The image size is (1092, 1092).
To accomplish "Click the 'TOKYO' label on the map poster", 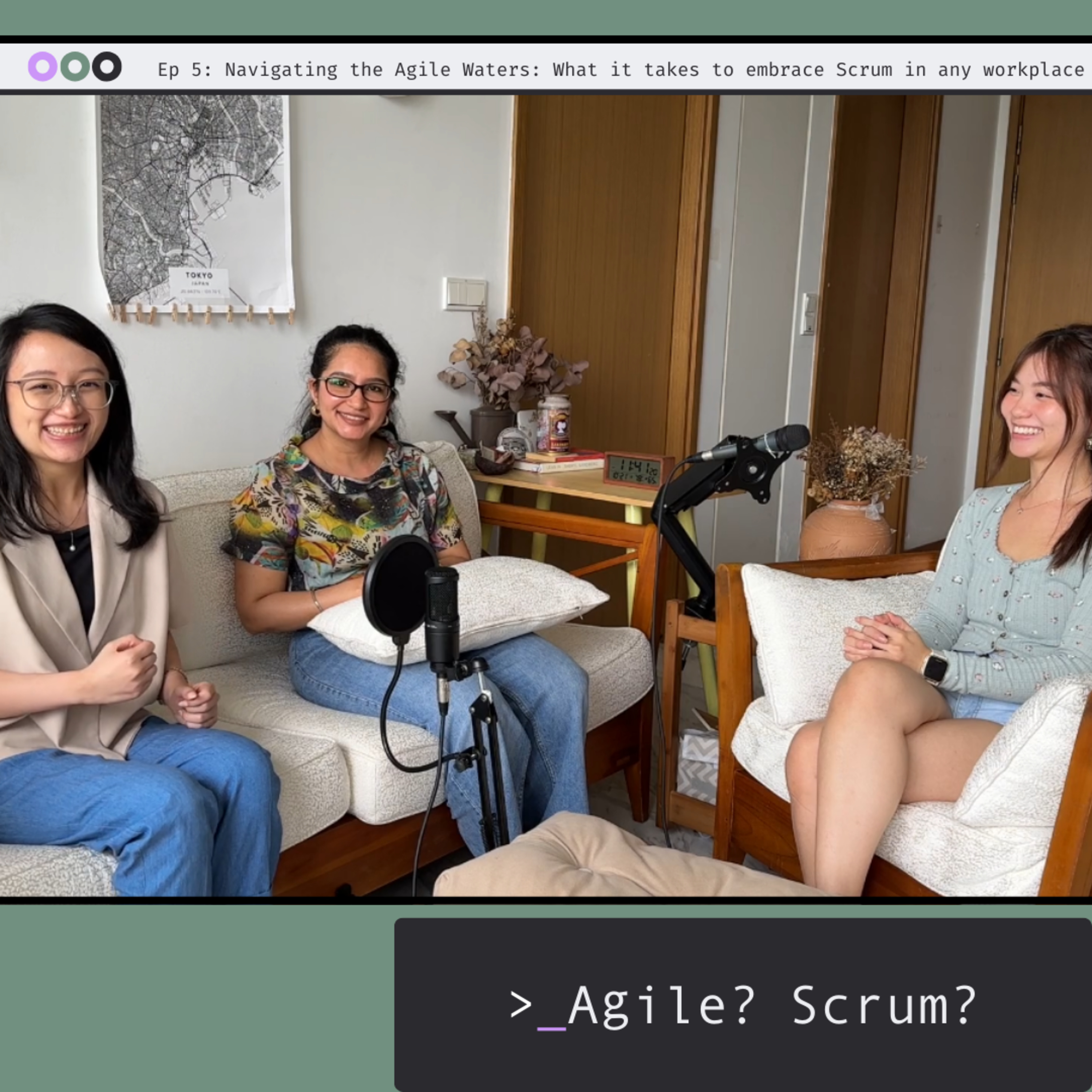I will click(x=199, y=275).
